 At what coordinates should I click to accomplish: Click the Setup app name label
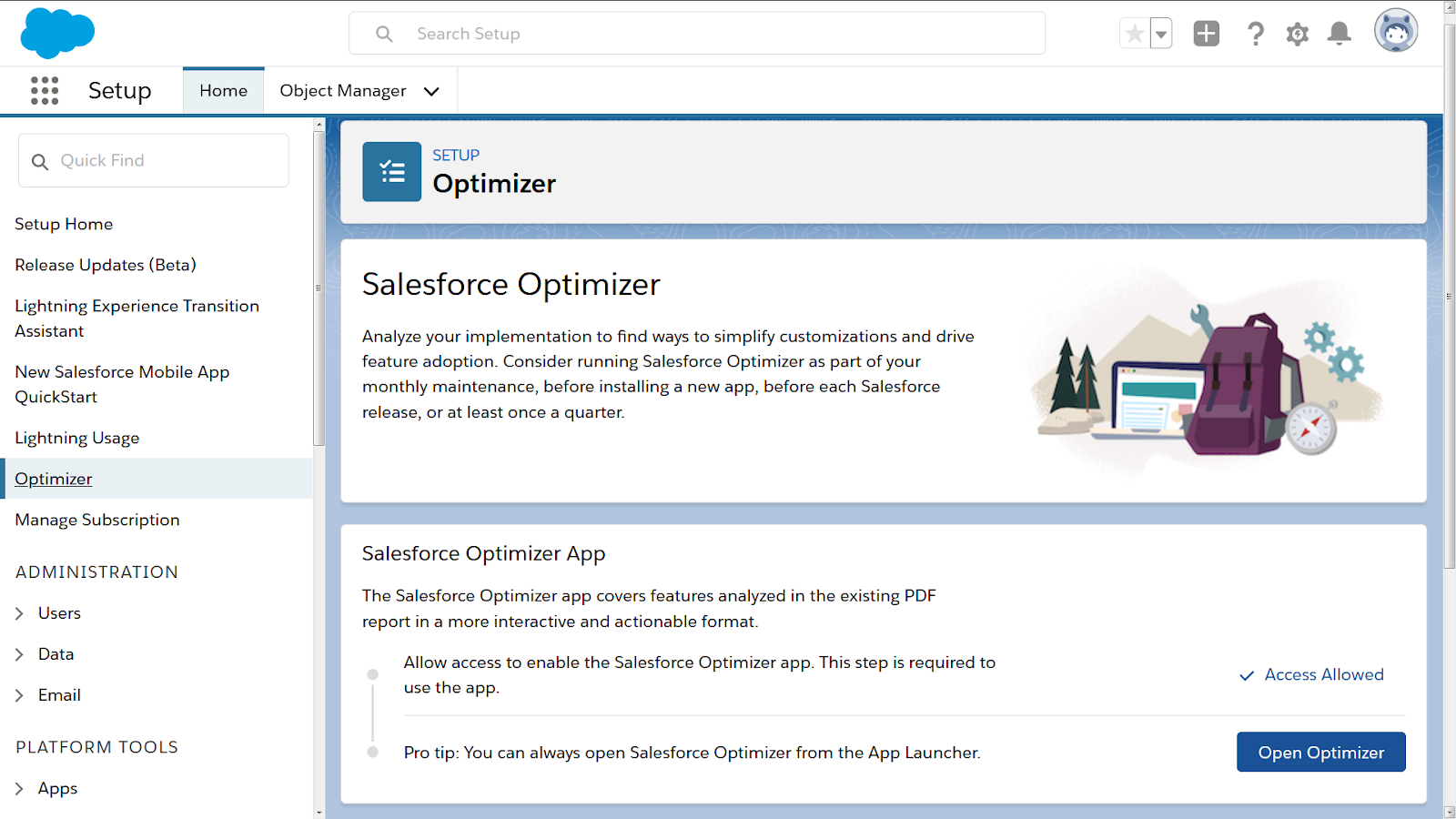[120, 91]
